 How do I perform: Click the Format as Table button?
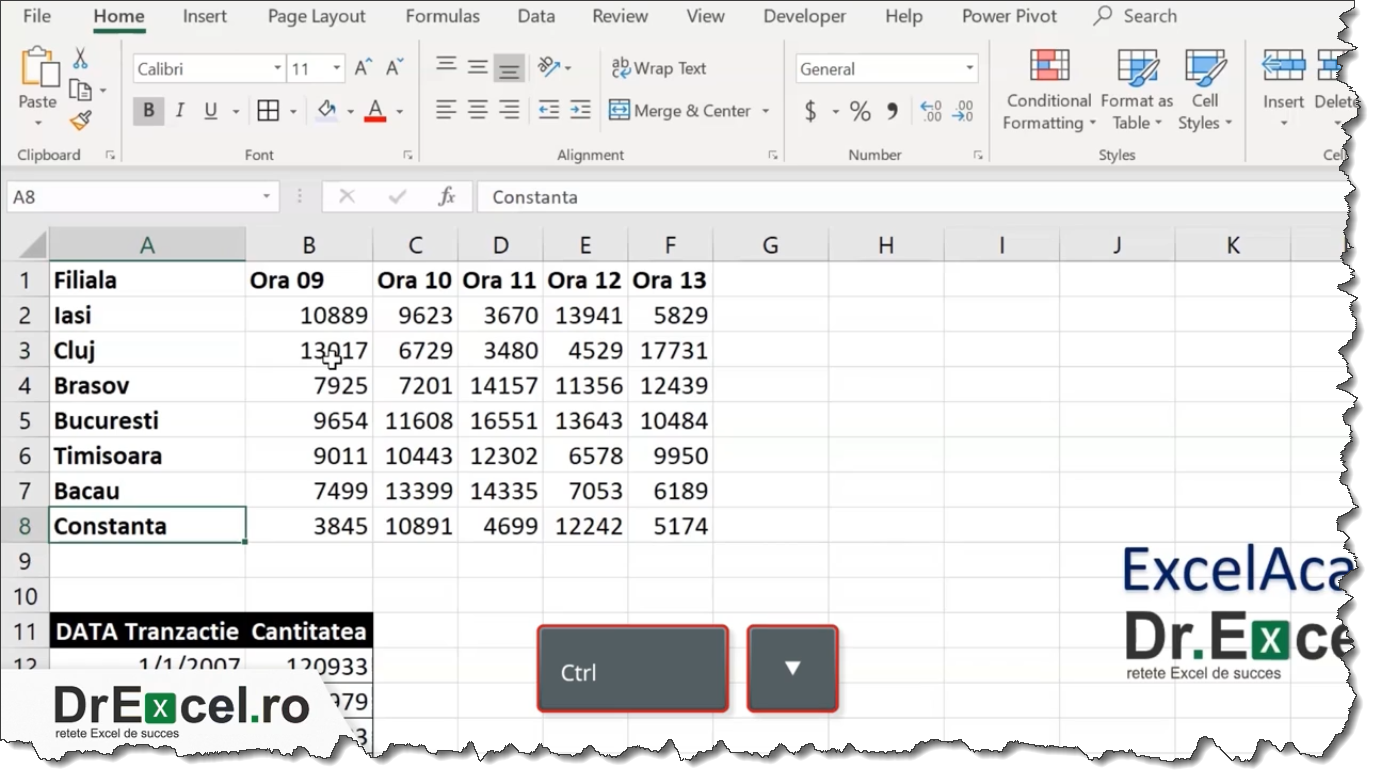[x=1136, y=90]
